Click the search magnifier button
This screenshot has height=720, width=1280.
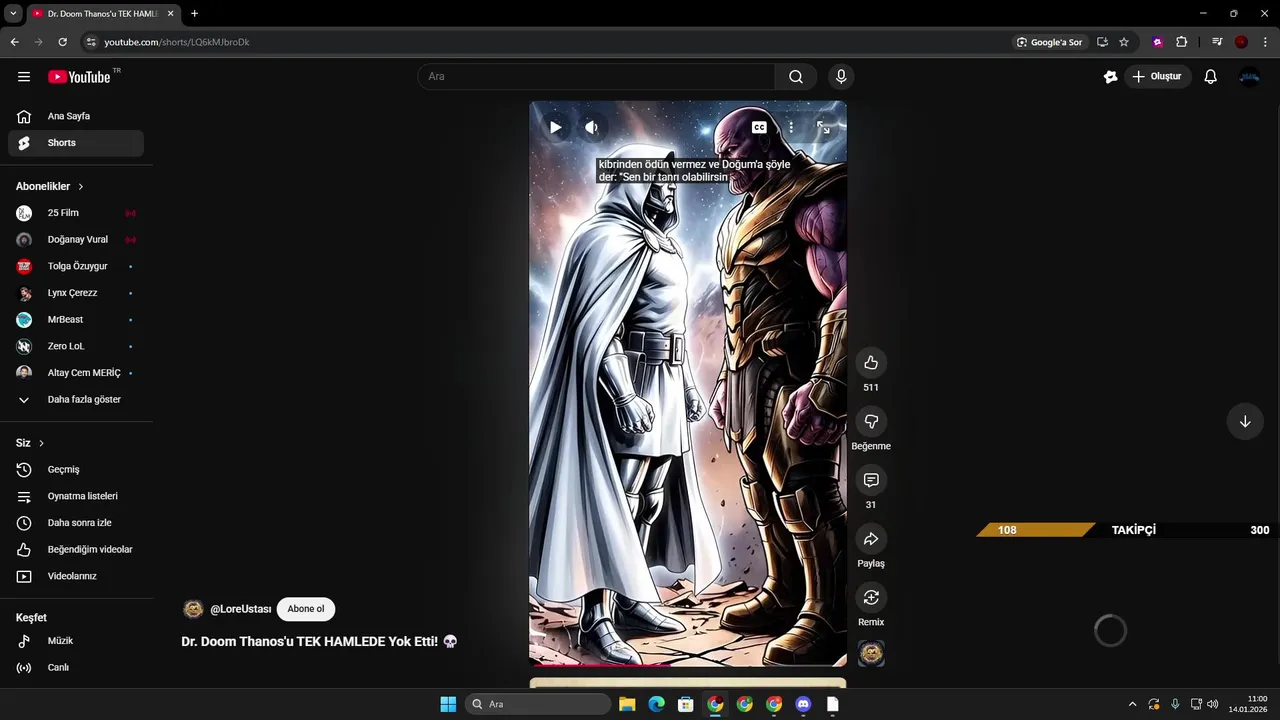click(796, 77)
